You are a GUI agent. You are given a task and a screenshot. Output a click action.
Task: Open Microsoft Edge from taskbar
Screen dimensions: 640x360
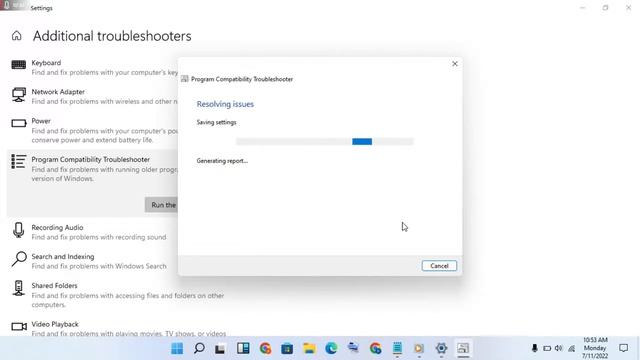tap(331, 348)
